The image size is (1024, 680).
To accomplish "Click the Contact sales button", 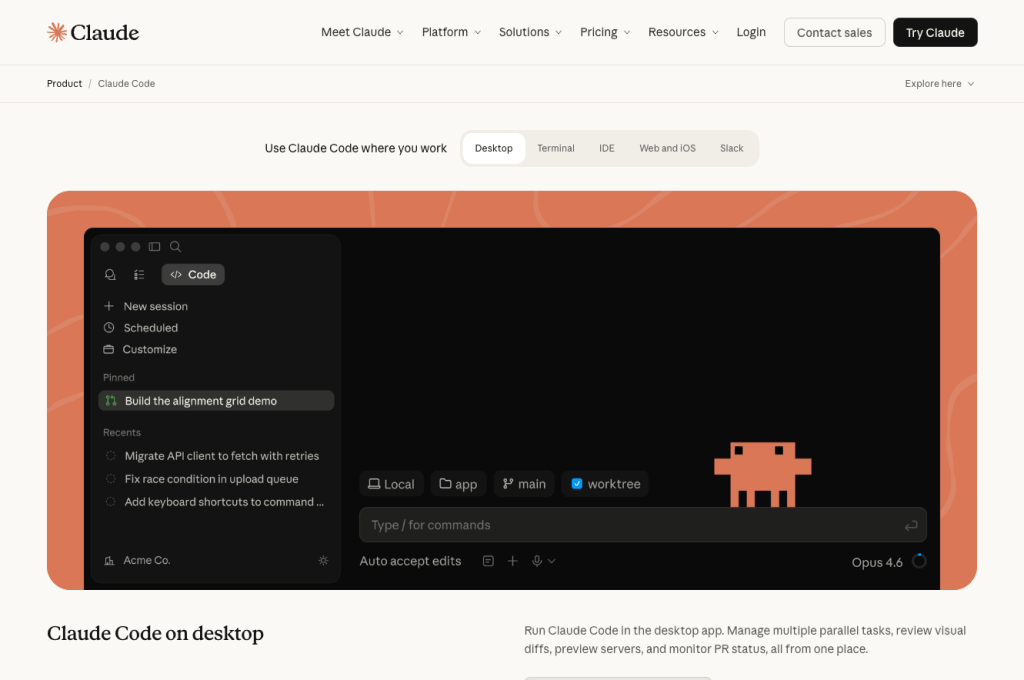I will (x=834, y=32).
